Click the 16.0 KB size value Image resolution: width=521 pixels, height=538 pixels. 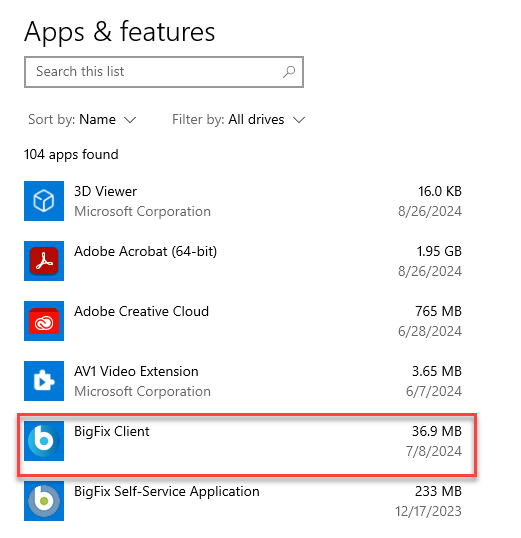440,191
